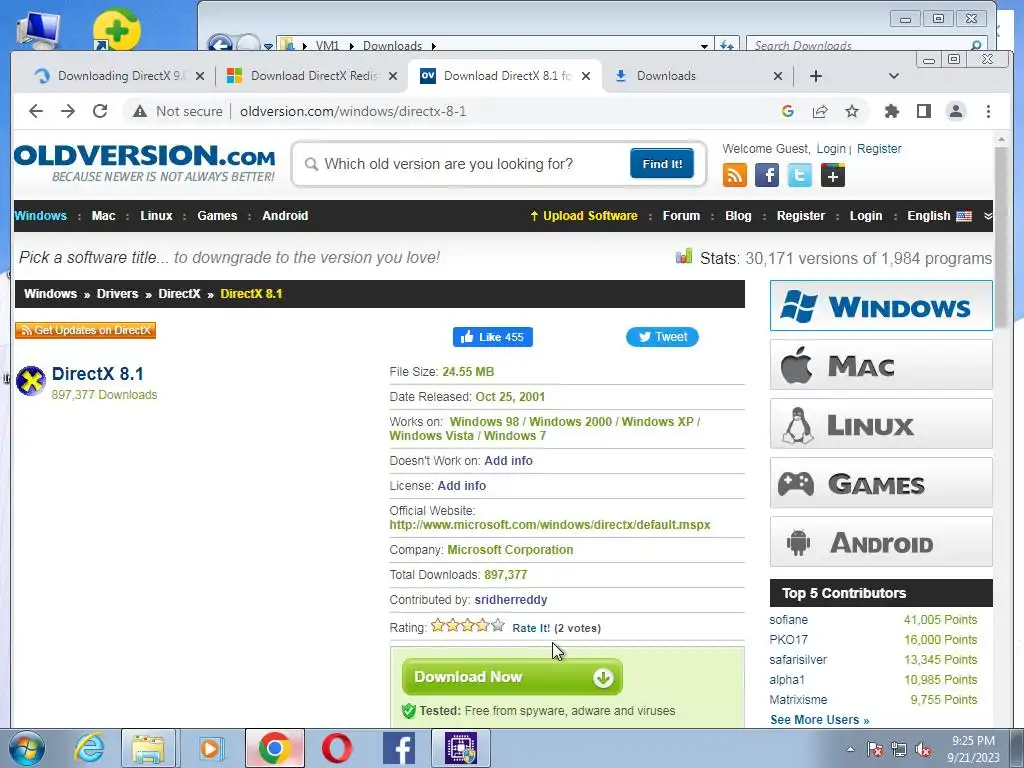Click the browser Back arrow
This screenshot has height=768, width=1024.
(36, 111)
